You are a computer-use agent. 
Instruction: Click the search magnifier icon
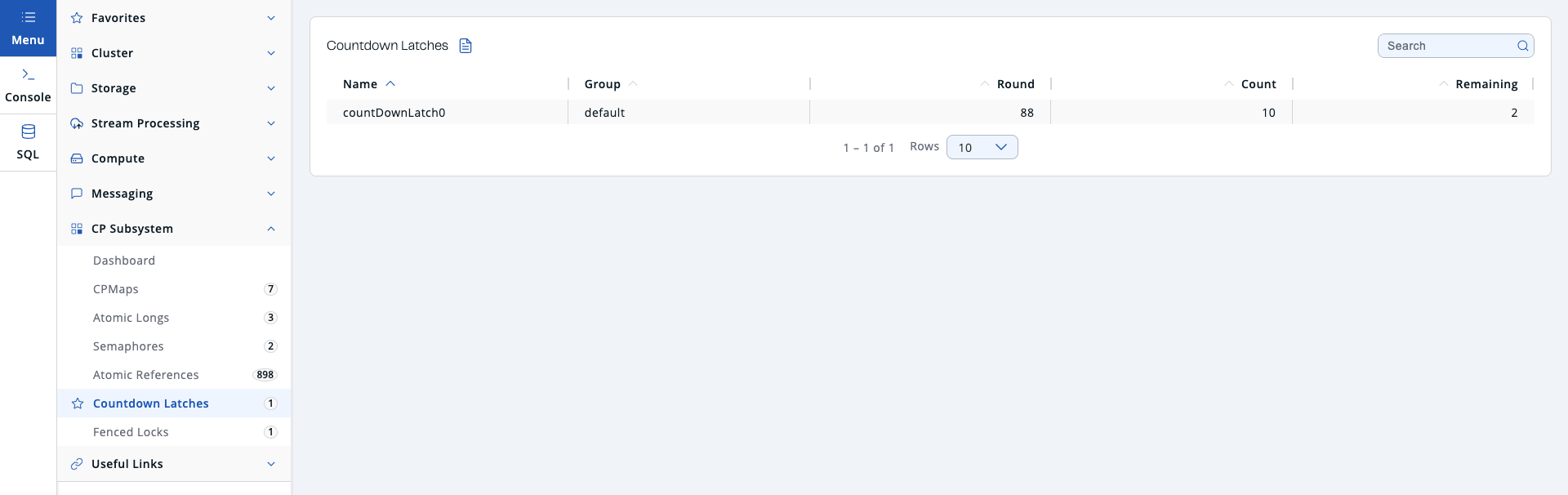pyautogui.click(x=1522, y=46)
